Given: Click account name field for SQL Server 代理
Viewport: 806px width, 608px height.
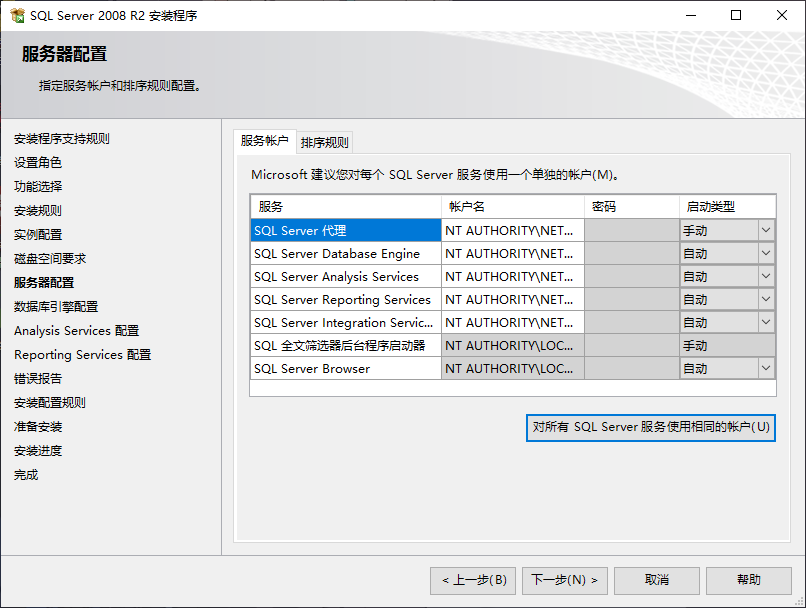Looking at the screenshot, I should pos(512,230).
